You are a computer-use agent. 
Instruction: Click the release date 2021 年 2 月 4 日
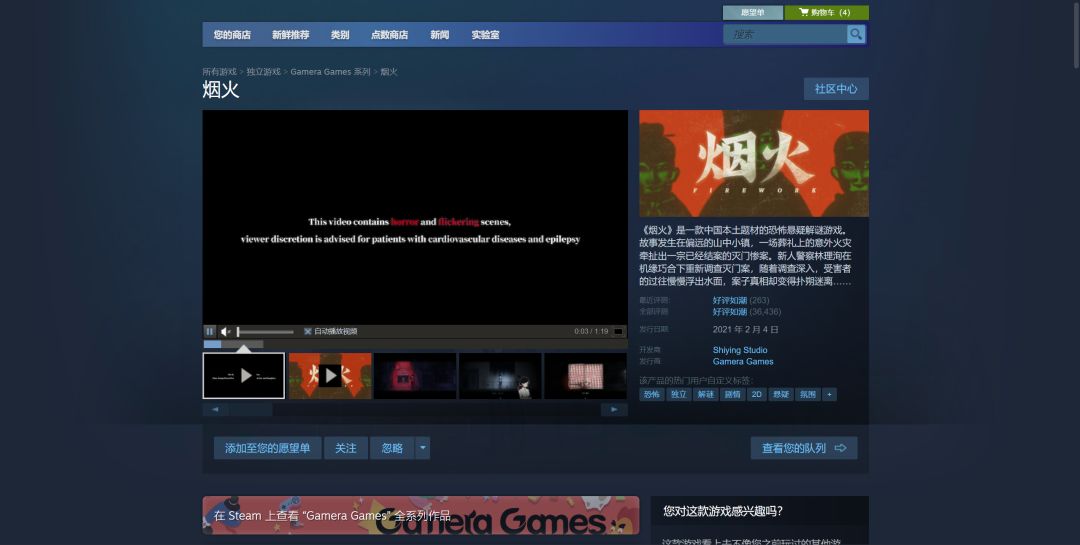tap(745, 329)
